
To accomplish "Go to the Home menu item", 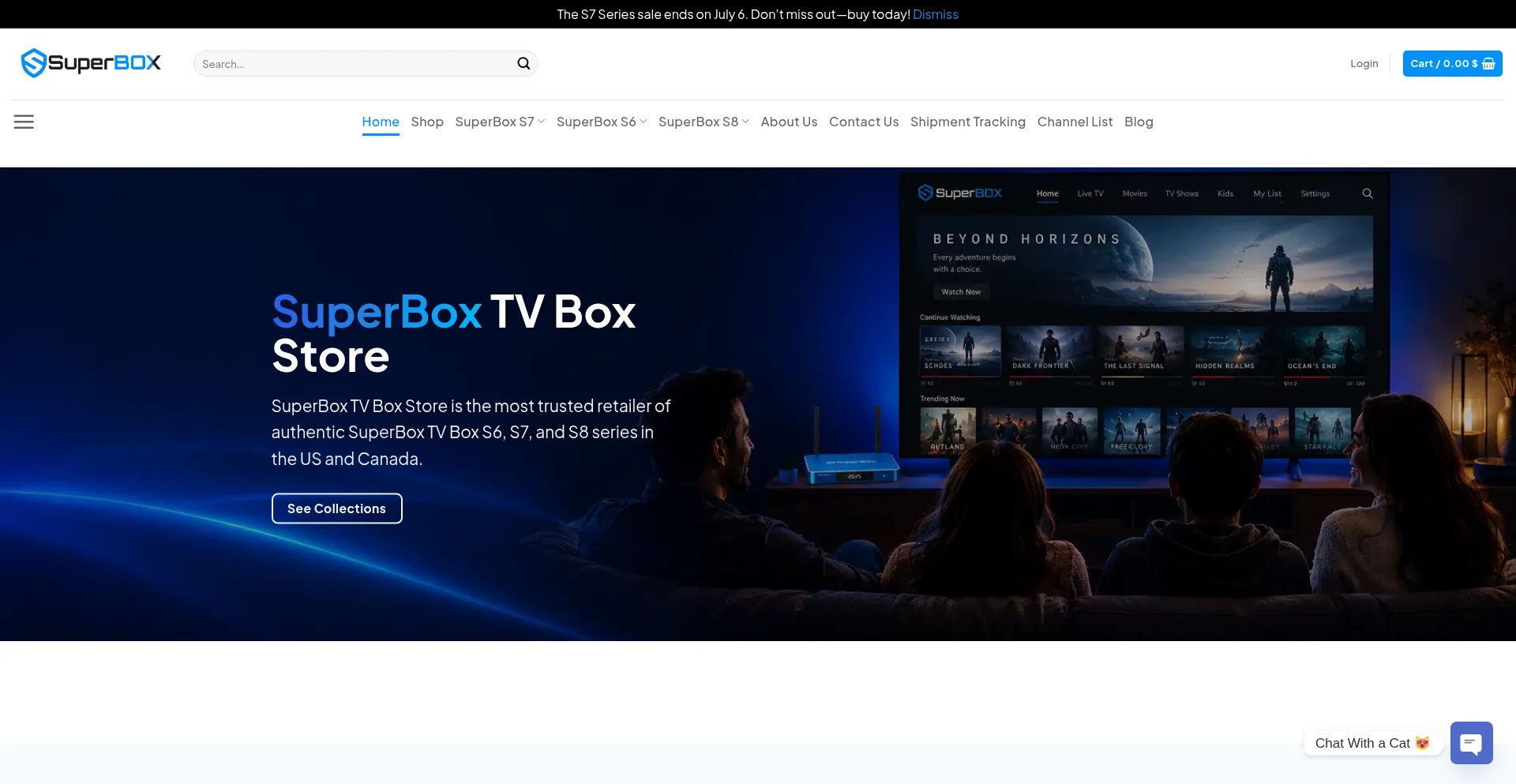I will 381,122.
